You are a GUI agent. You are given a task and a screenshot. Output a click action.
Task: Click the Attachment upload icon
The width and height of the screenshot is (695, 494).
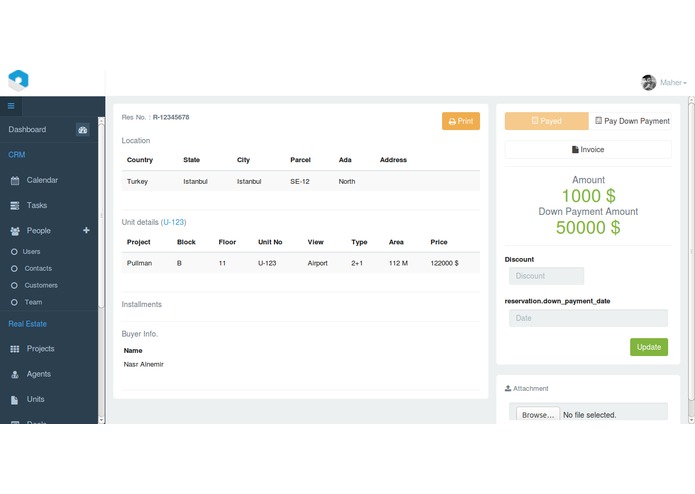[508, 389]
